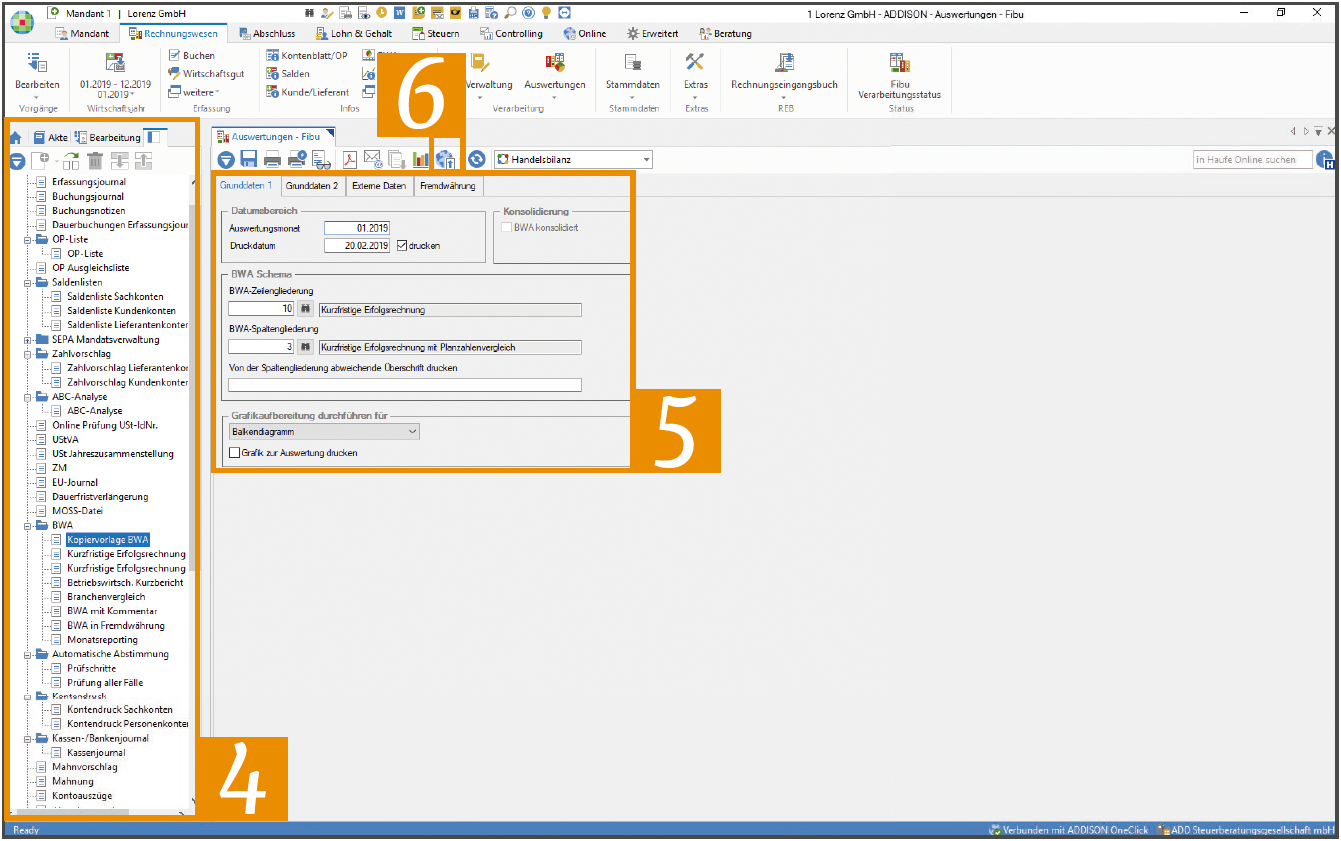Click the abweichende Überschrift text field

405,384
